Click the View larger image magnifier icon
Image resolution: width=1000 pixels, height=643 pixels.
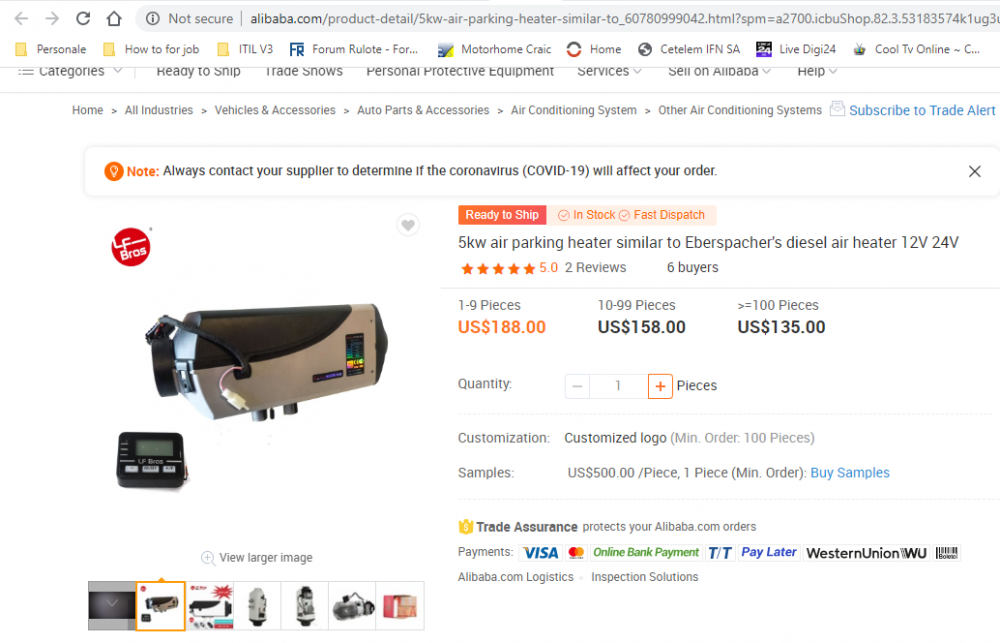coord(208,558)
